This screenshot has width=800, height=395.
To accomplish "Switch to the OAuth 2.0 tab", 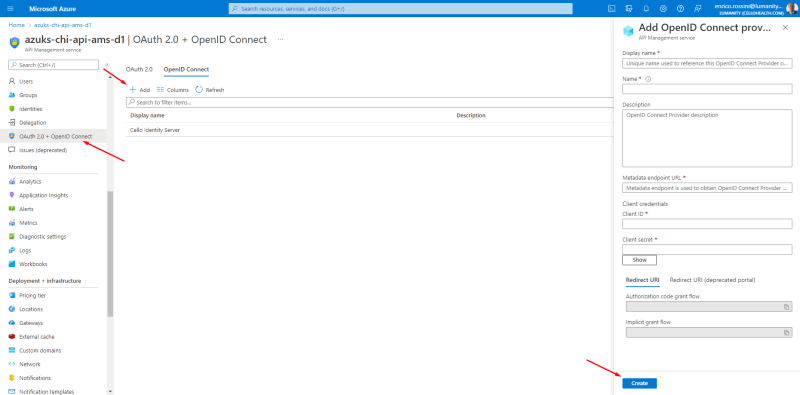I will (139, 69).
